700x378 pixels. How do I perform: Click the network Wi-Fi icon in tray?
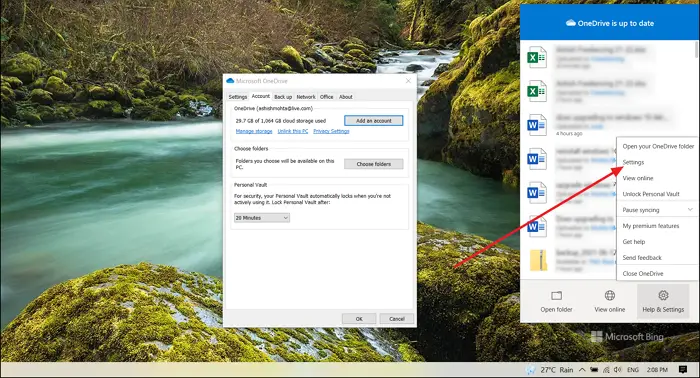click(x=606, y=370)
